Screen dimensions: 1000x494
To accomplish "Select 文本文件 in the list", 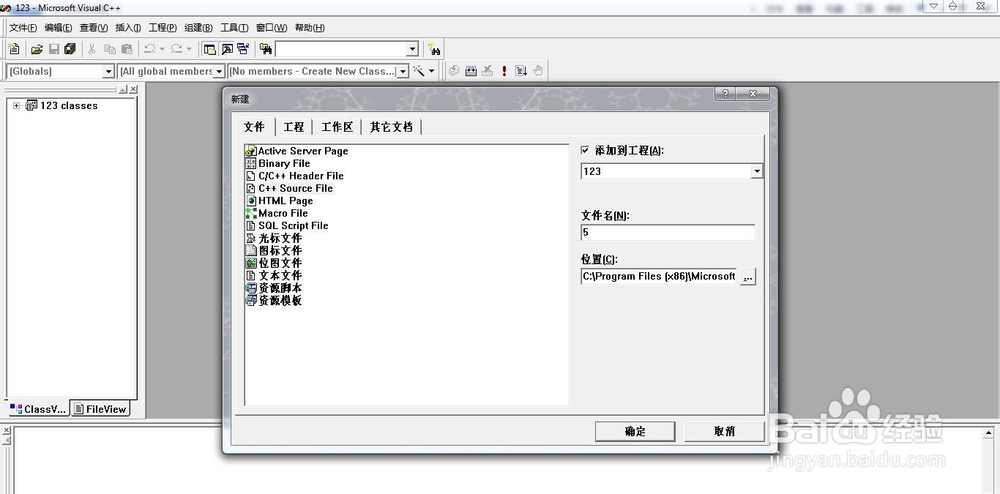I will click(x=274, y=275).
